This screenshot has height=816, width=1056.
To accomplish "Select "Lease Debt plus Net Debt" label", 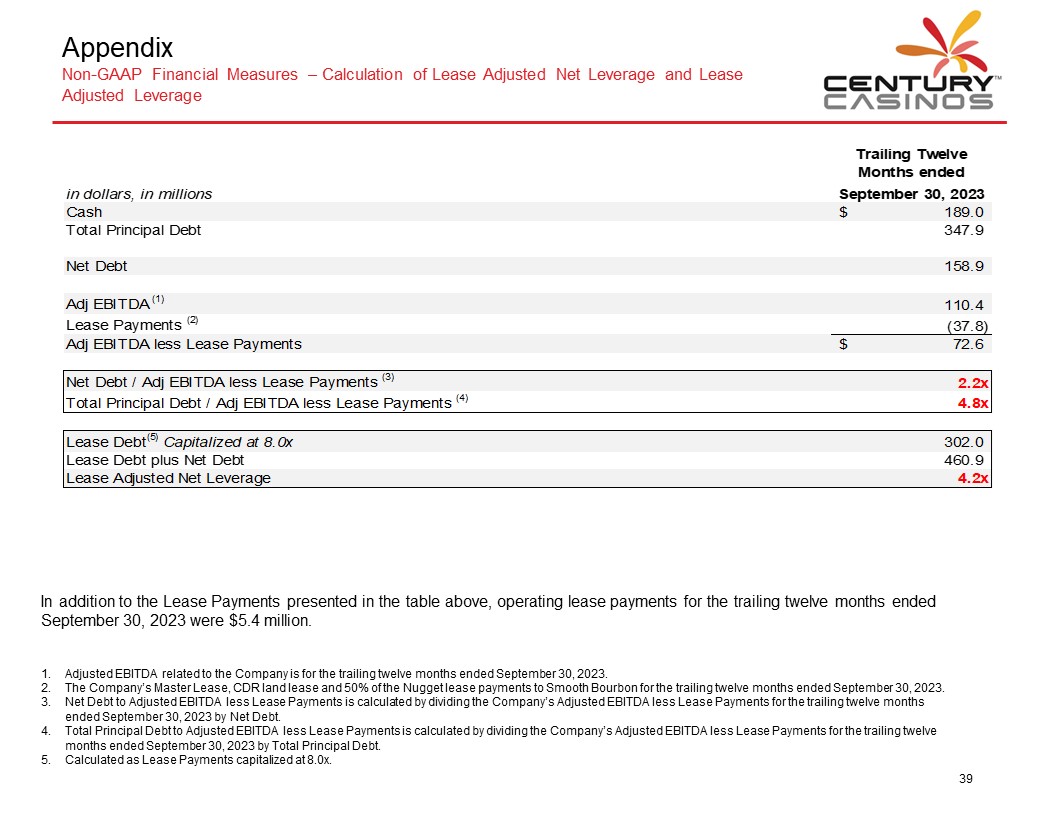I will (155, 460).
